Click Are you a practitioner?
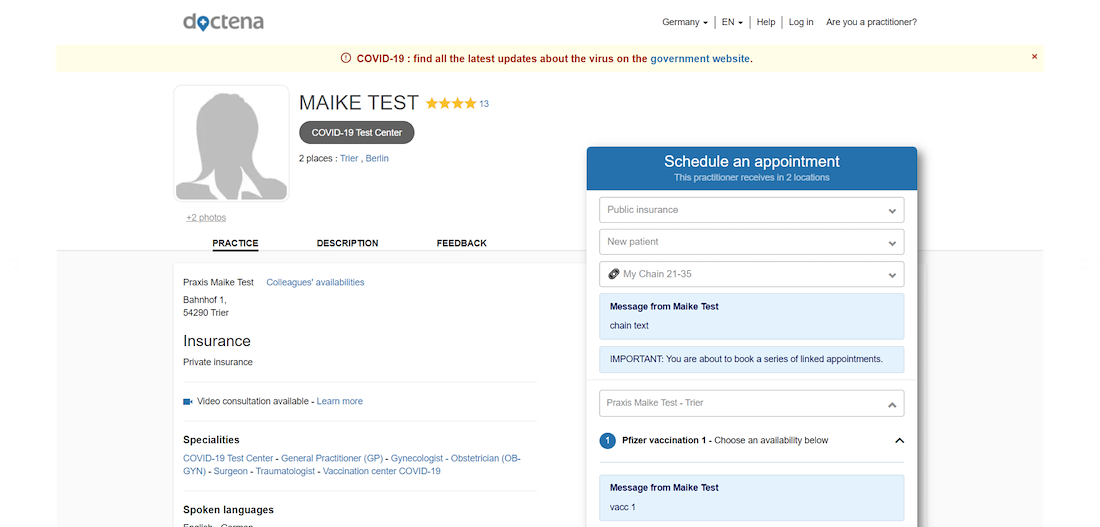Screen dimensions: 1100x527 click(871, 22)
